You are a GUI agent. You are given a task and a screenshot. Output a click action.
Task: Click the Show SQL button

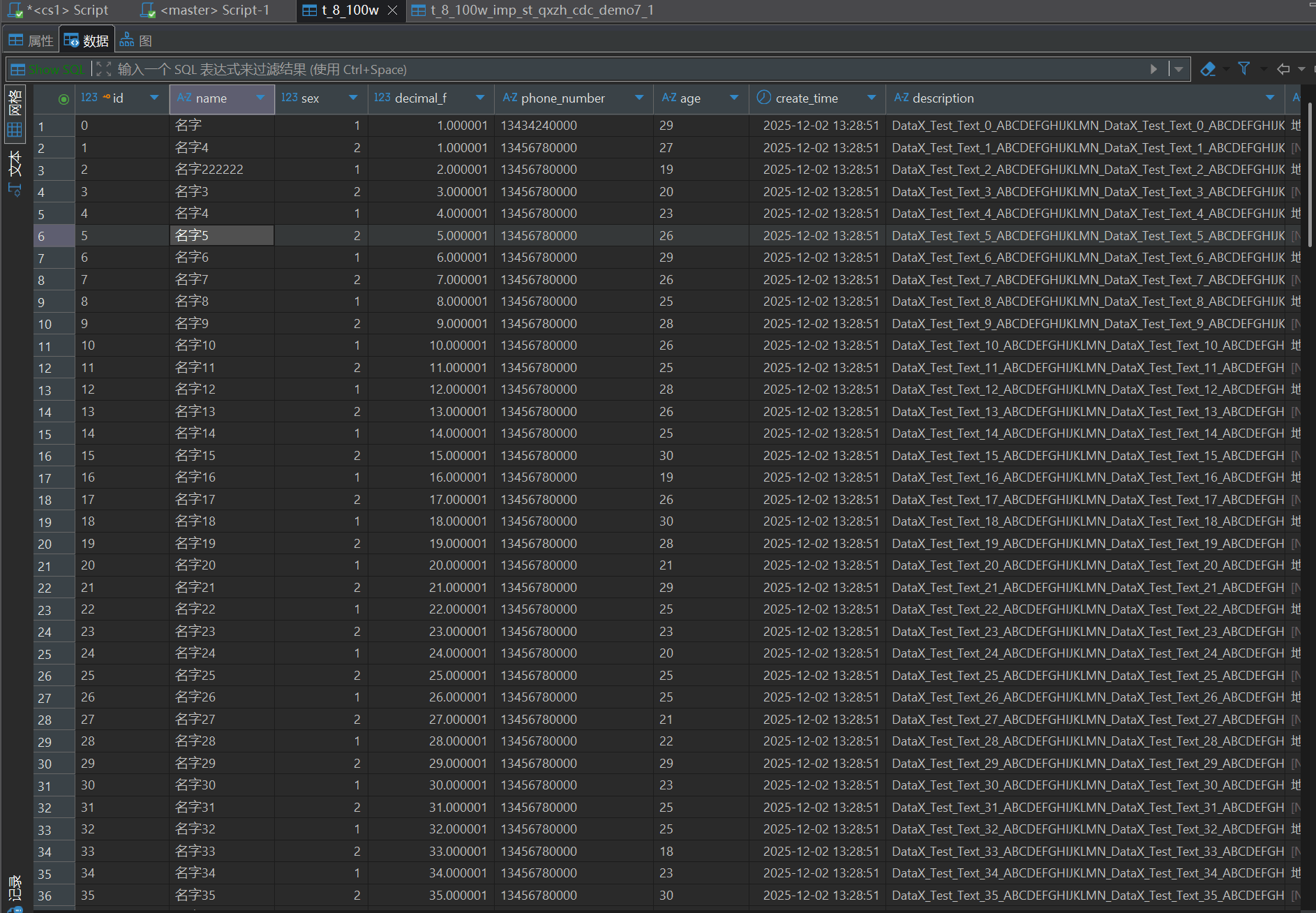tap(47, 70)
